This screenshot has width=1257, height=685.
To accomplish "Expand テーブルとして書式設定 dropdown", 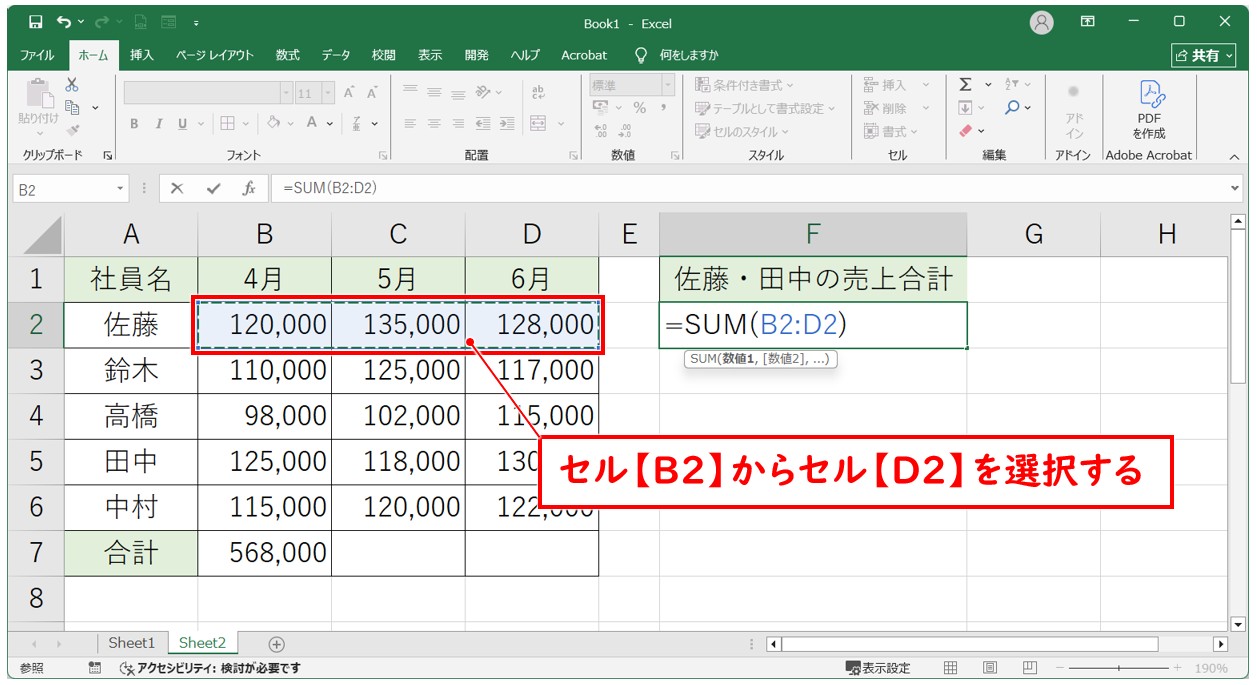I will point(765,108).
